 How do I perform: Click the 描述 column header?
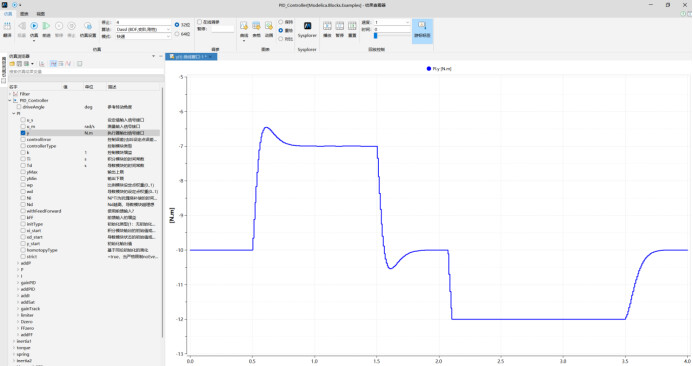pyautogui.click(x=112, y=87)
